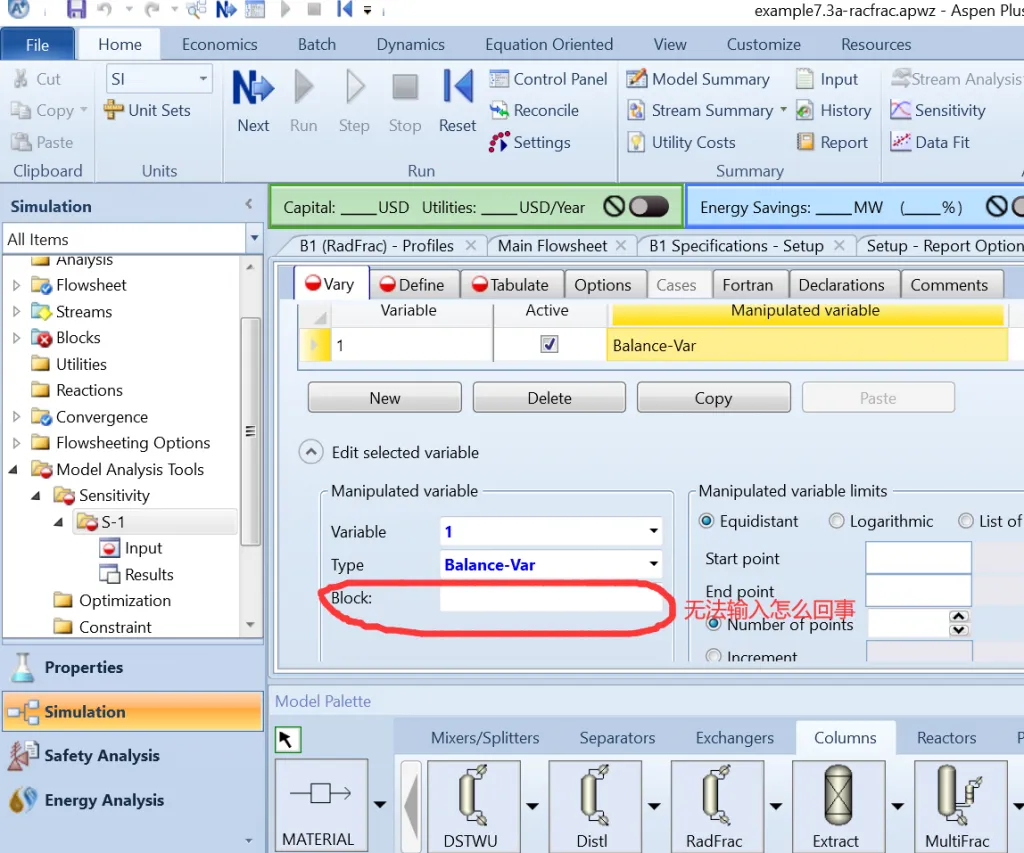Select the Equidistant limits option

[x=706, y=521]
